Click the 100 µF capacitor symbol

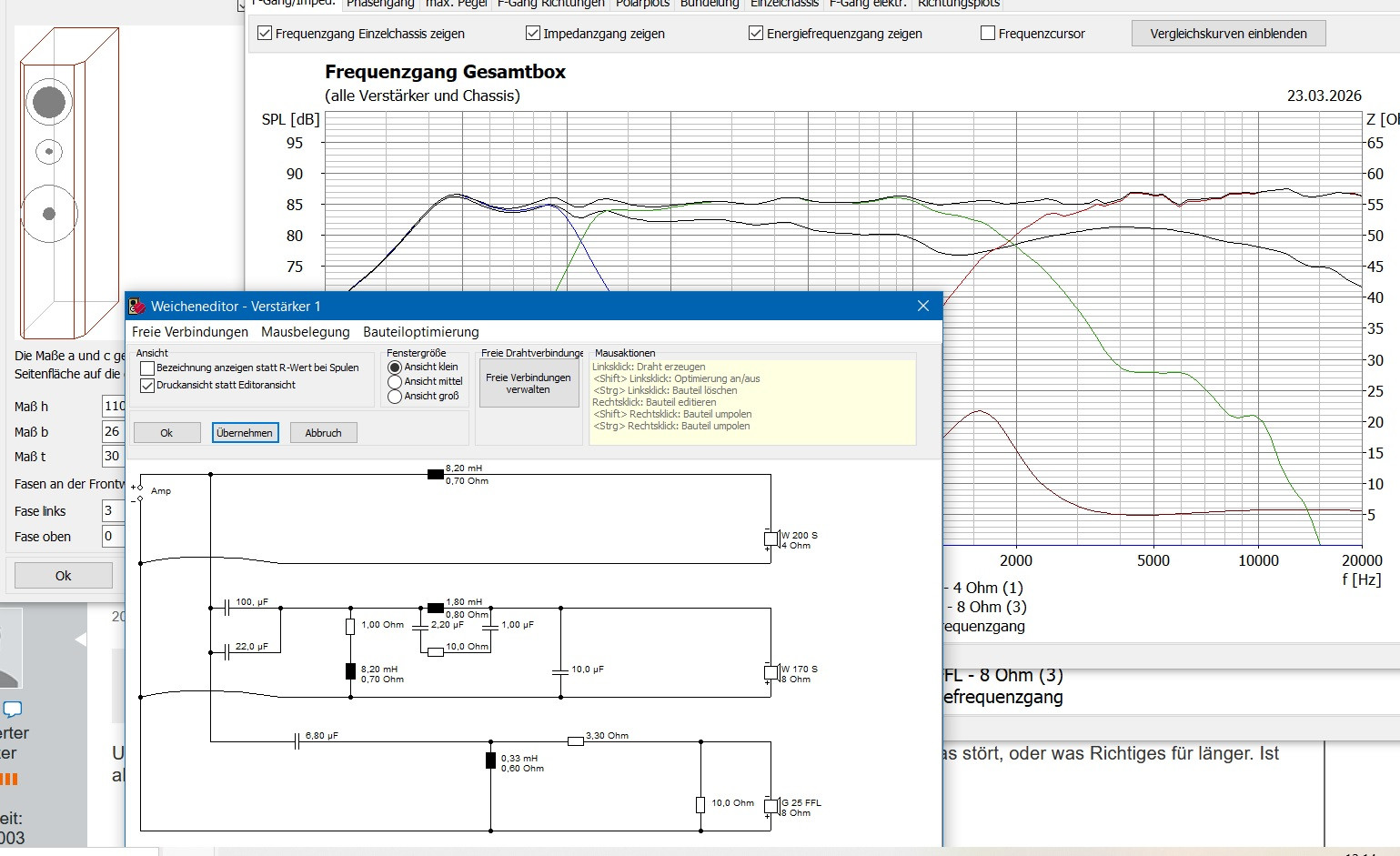pyautogui.click(x=226, y=608)
